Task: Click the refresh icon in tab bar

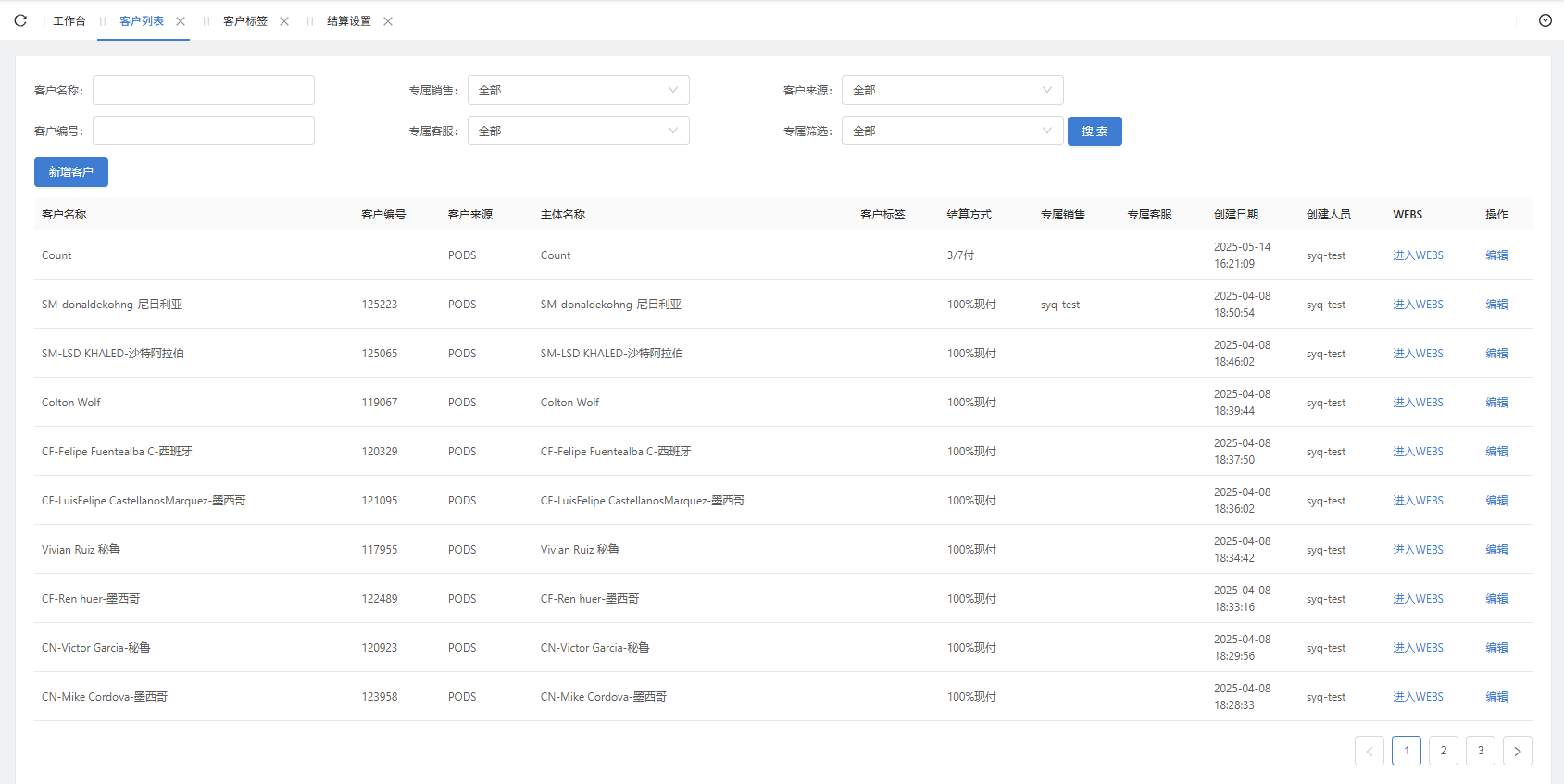Action: (x=20, y=20)
